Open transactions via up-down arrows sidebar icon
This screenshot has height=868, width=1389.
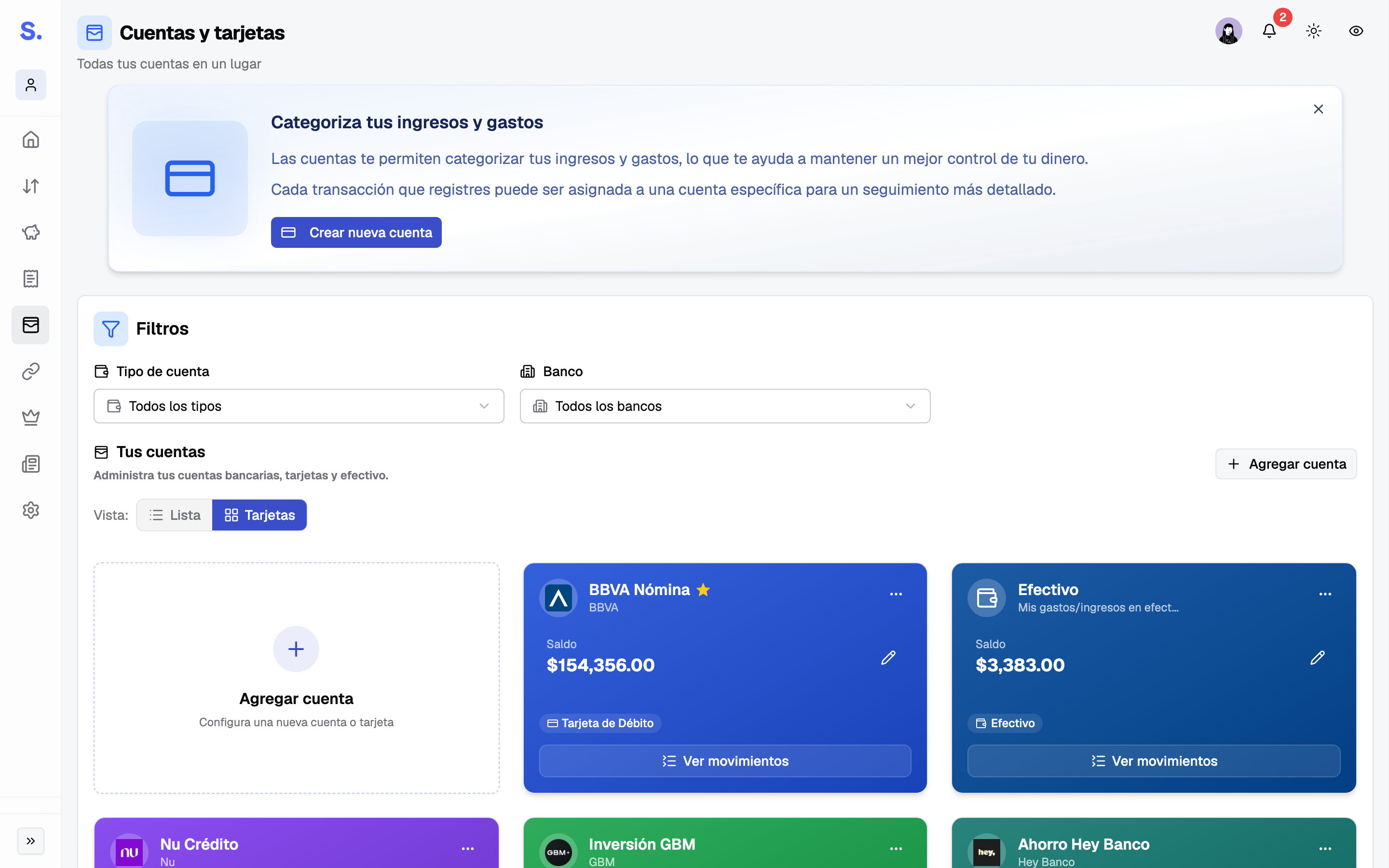click(x=31, y=186)
